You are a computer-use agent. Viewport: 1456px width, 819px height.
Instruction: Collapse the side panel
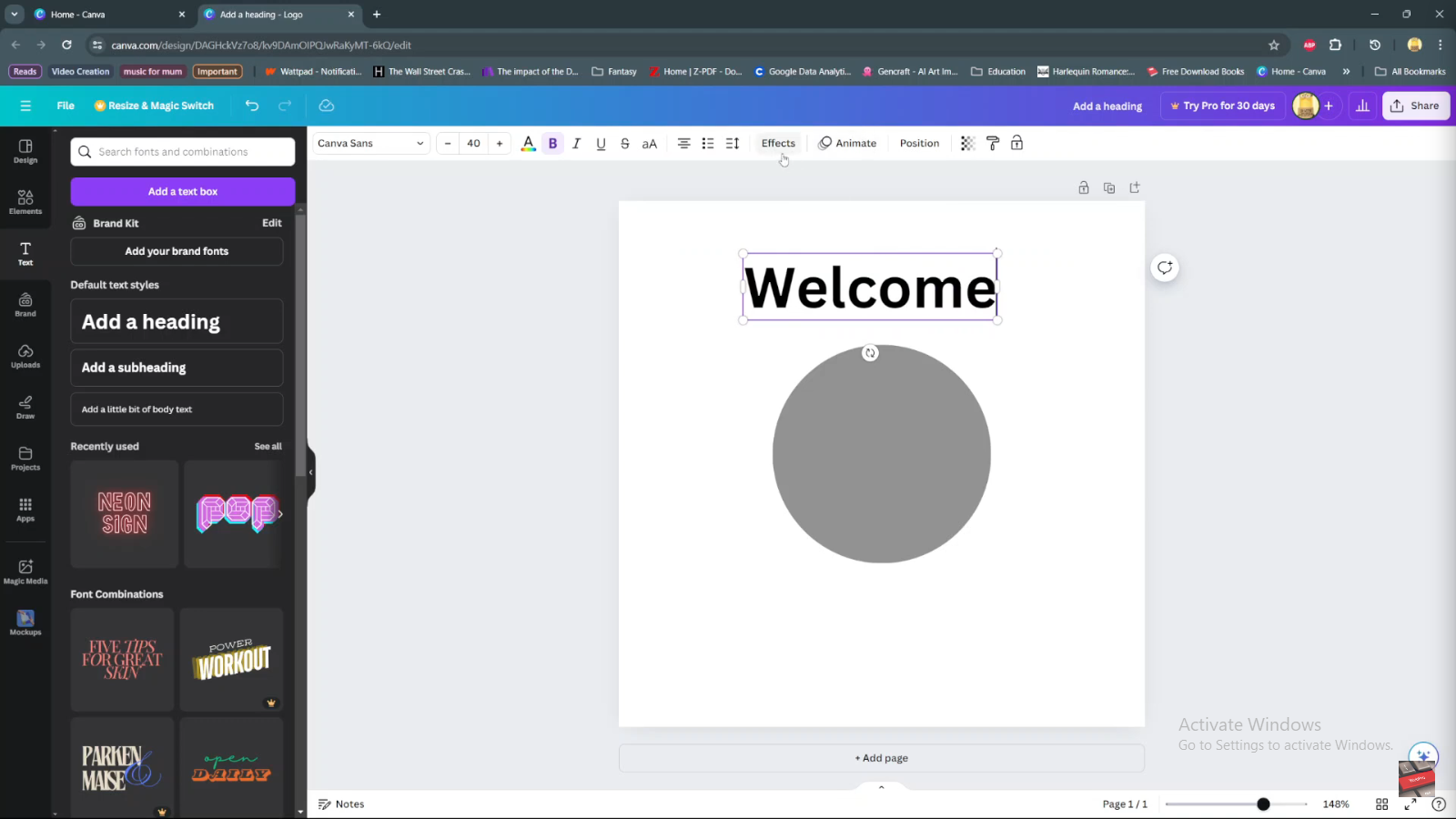click(x=311, y=471)
